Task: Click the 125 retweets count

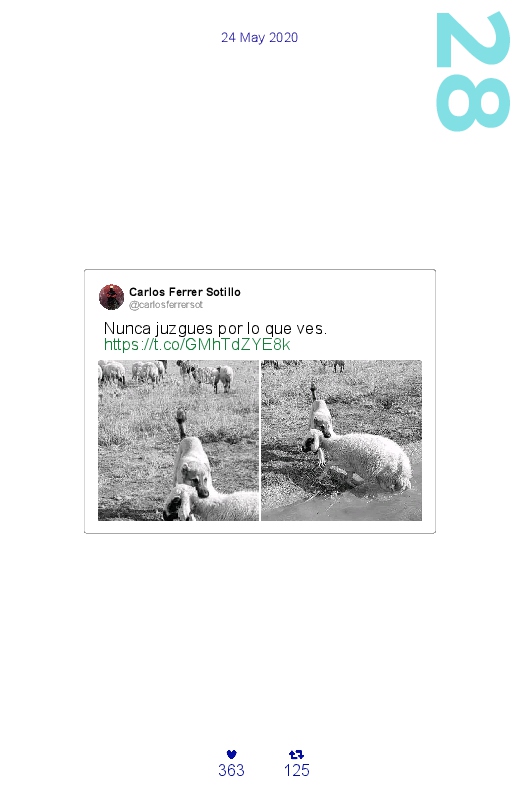Action: point(297,770)
